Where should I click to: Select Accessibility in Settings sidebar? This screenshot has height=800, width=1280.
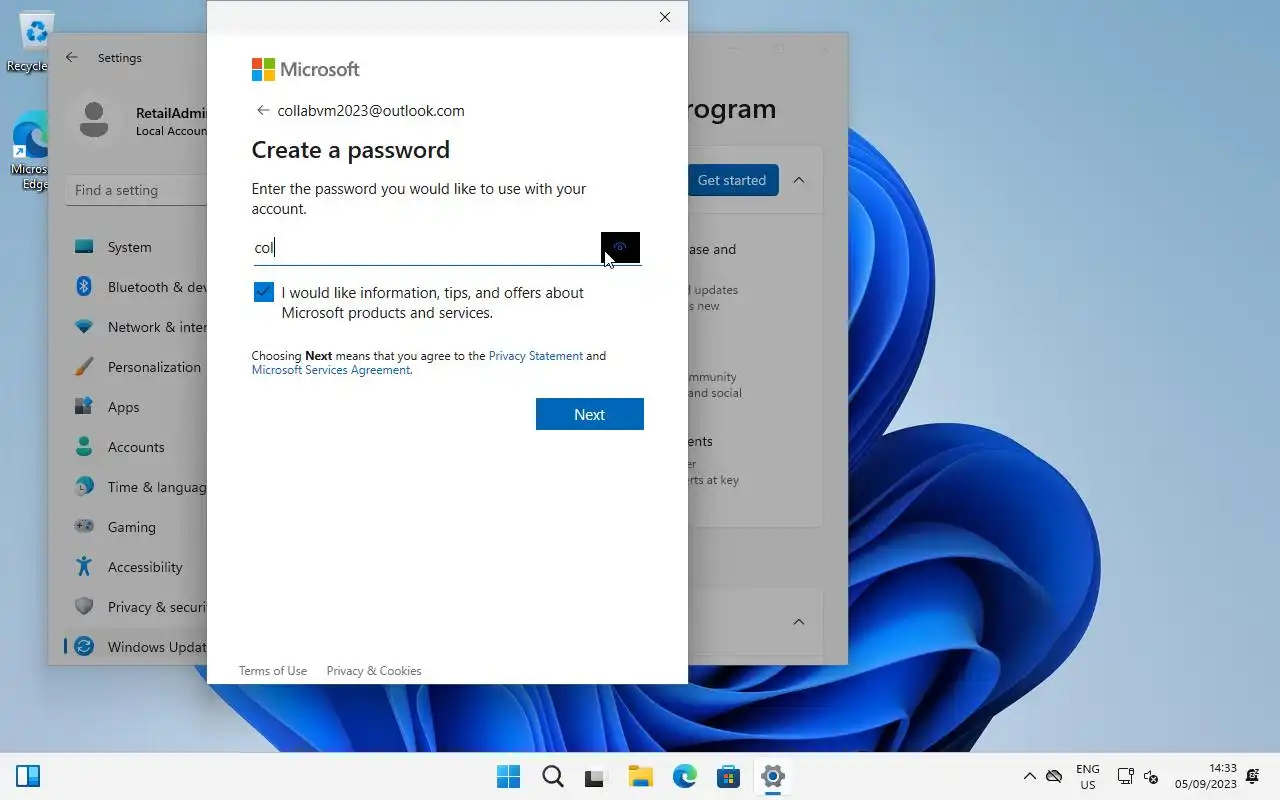point(135,567)
